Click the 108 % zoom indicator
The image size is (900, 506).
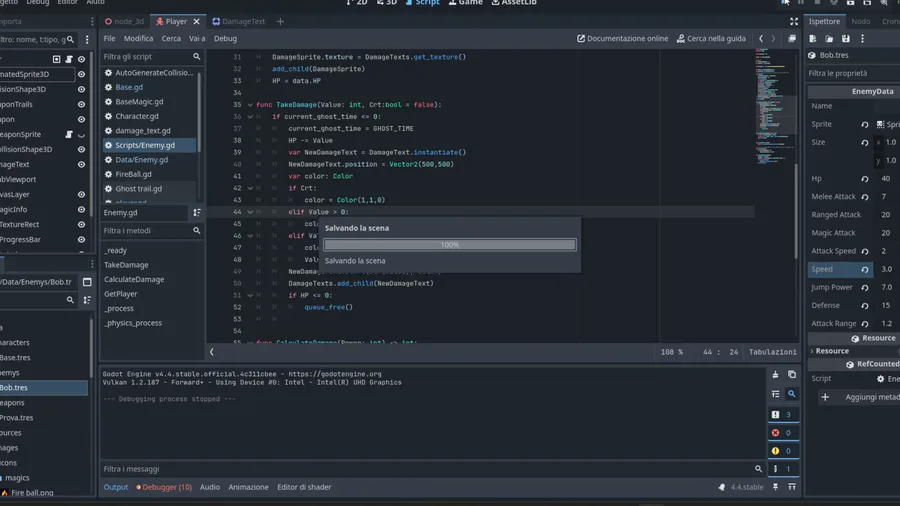coord(672,352)
